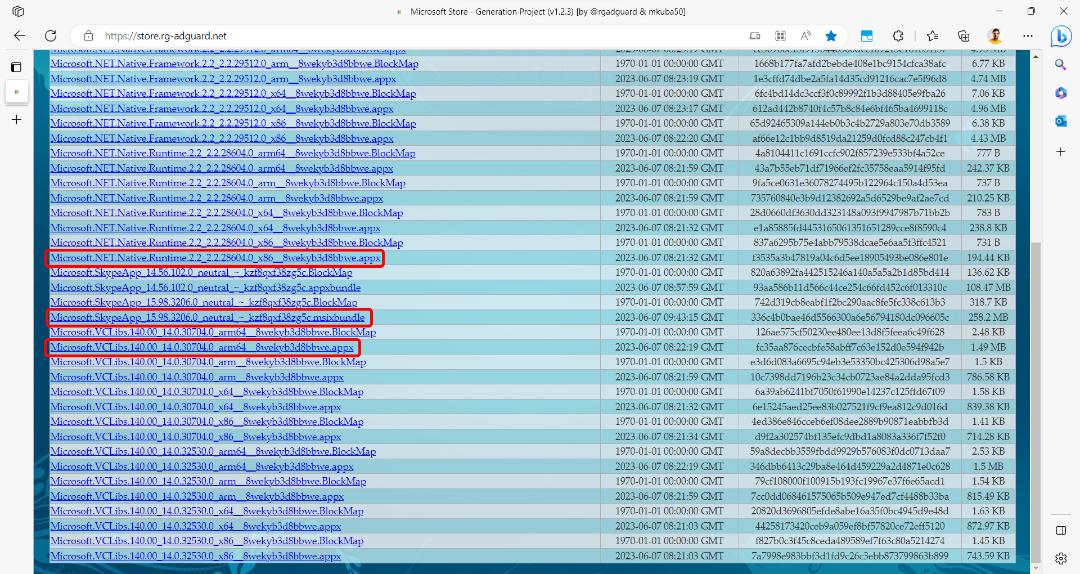The height and width of the screenshot is (574, 1080).
Task: Download VCLibs.140.00 14.0.32530.0 arm BlockMap link
Action: pos(208,482)
